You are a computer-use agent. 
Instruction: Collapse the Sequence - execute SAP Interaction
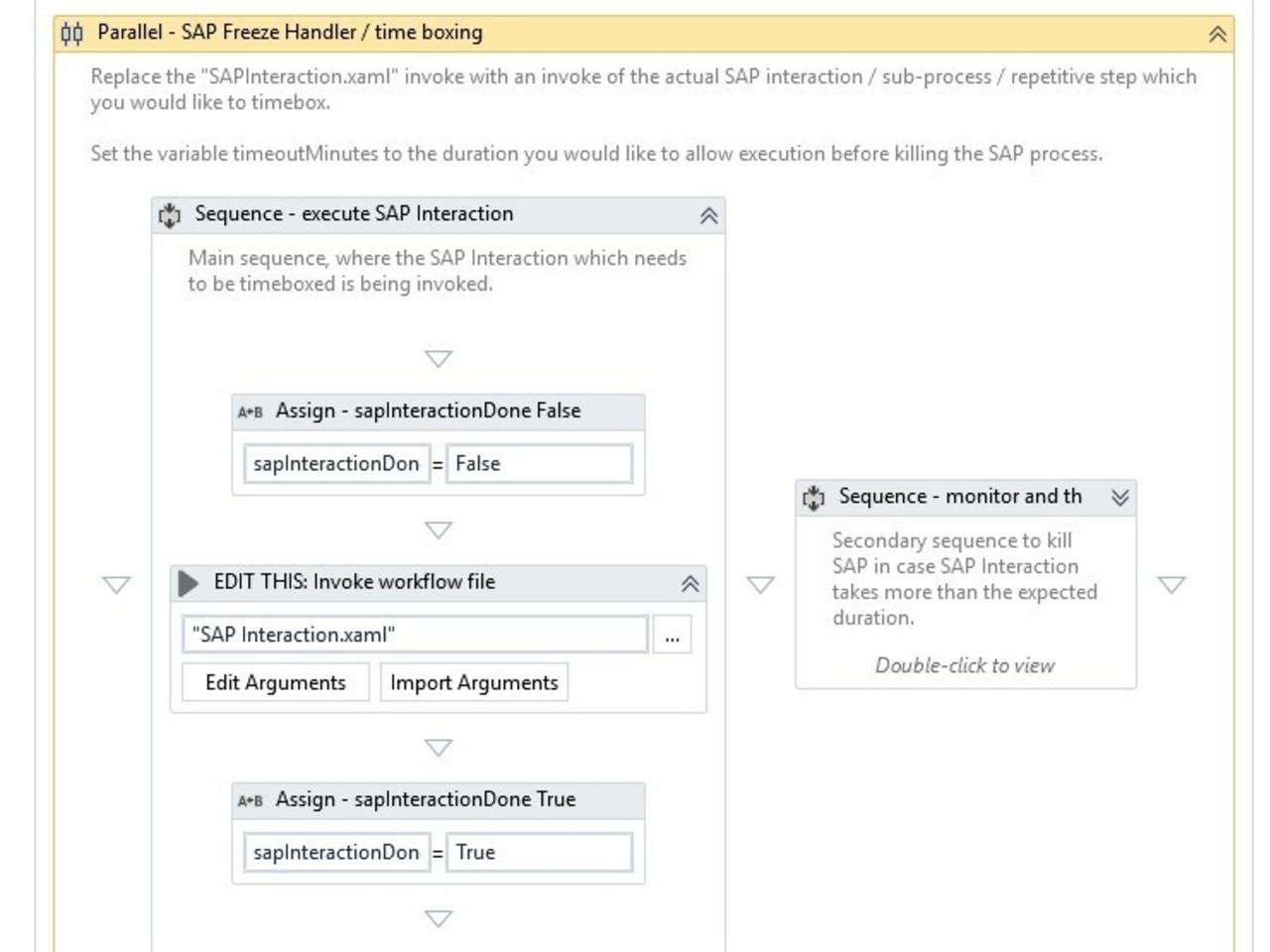point(708,215)
